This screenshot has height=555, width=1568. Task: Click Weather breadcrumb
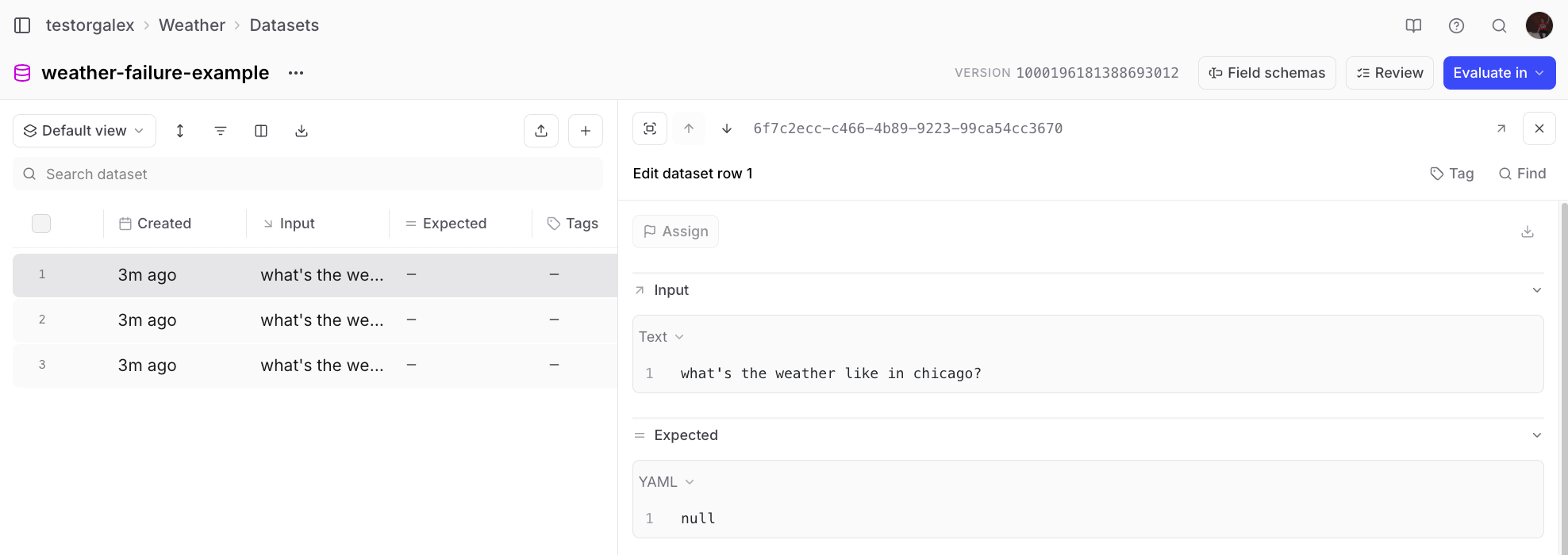click(x=192, y=25)
